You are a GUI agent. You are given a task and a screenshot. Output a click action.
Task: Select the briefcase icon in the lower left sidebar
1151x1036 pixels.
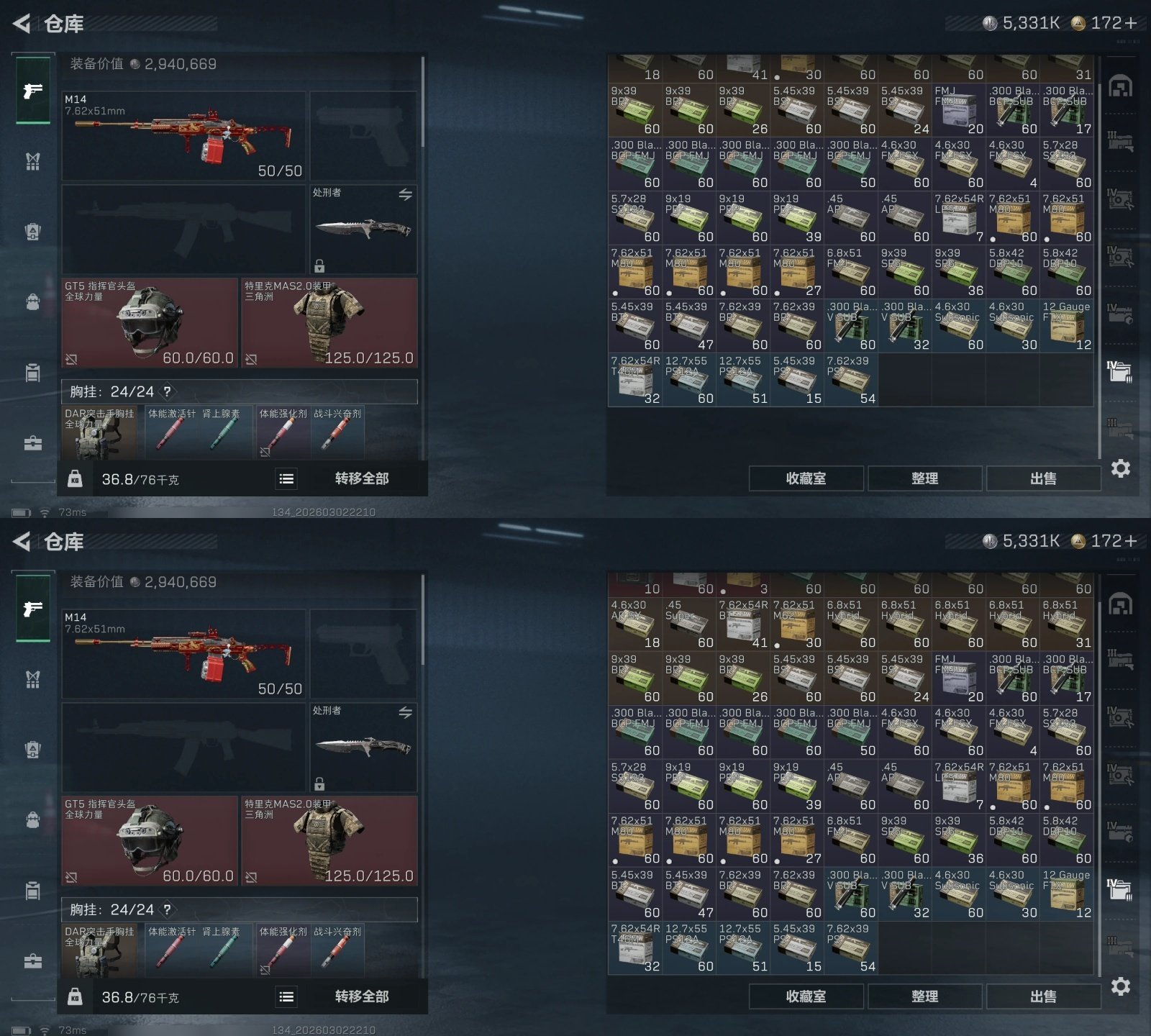[33, 961]
